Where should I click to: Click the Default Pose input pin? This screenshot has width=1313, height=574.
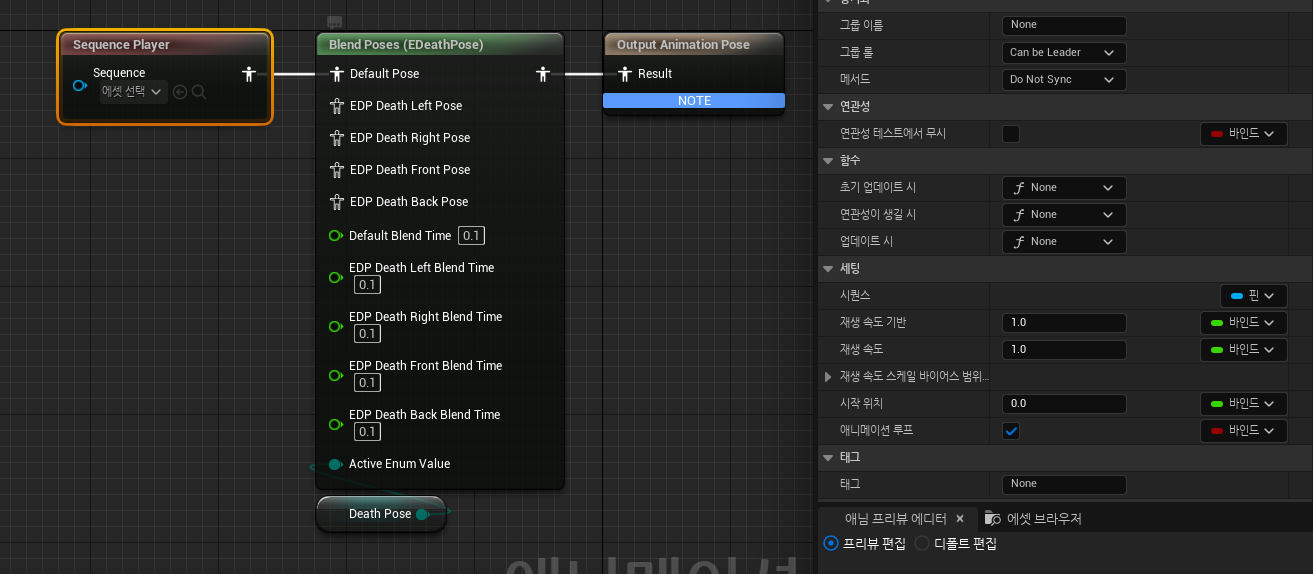(336, 74)
